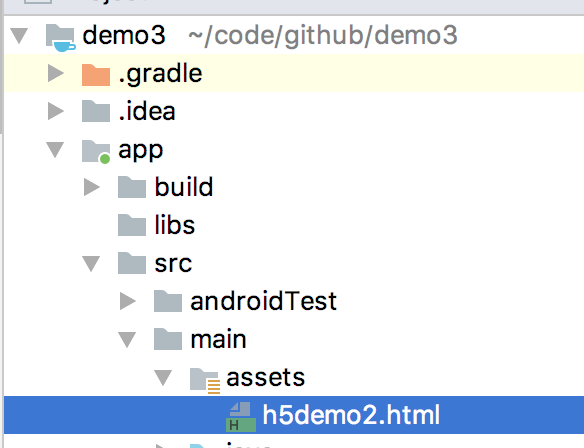Click the .idea folder icon
Image resolution: width=584 pixels, height=448 pixels.
click(96, 111)
